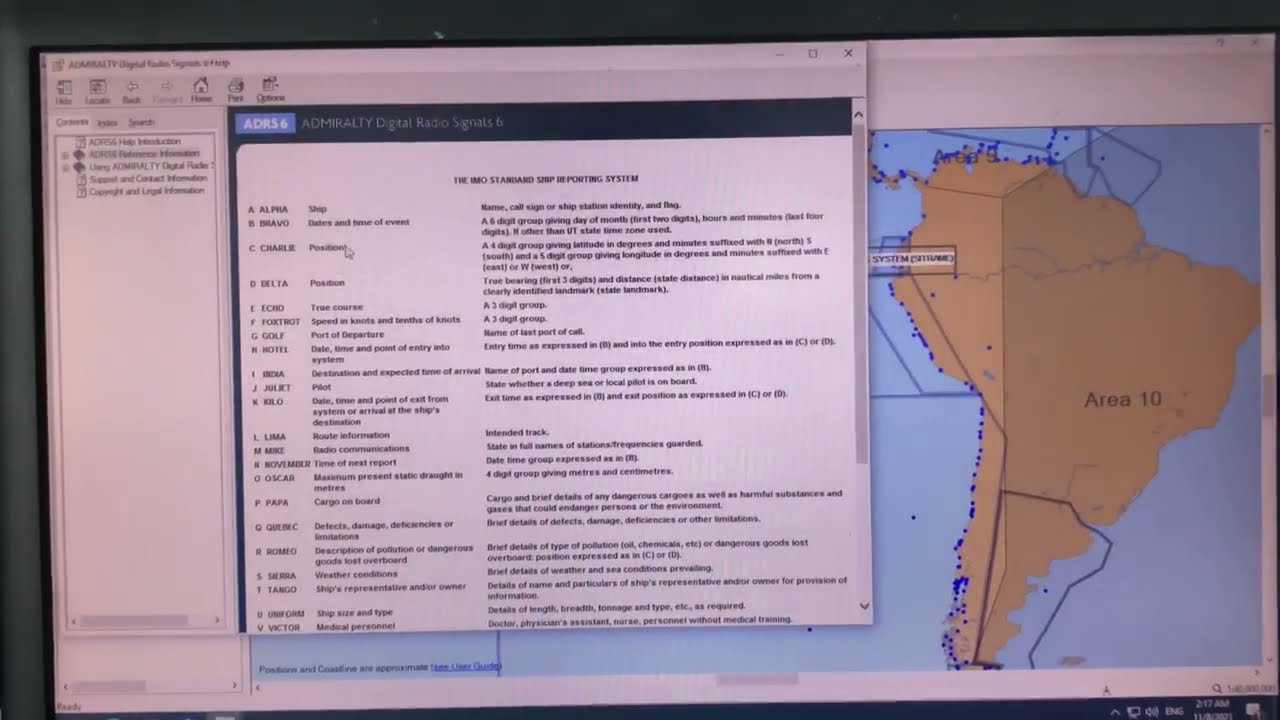The width and height of the screenshot is (1280, 720).
Task: Open the volume tray icon
Action: 1151,712
